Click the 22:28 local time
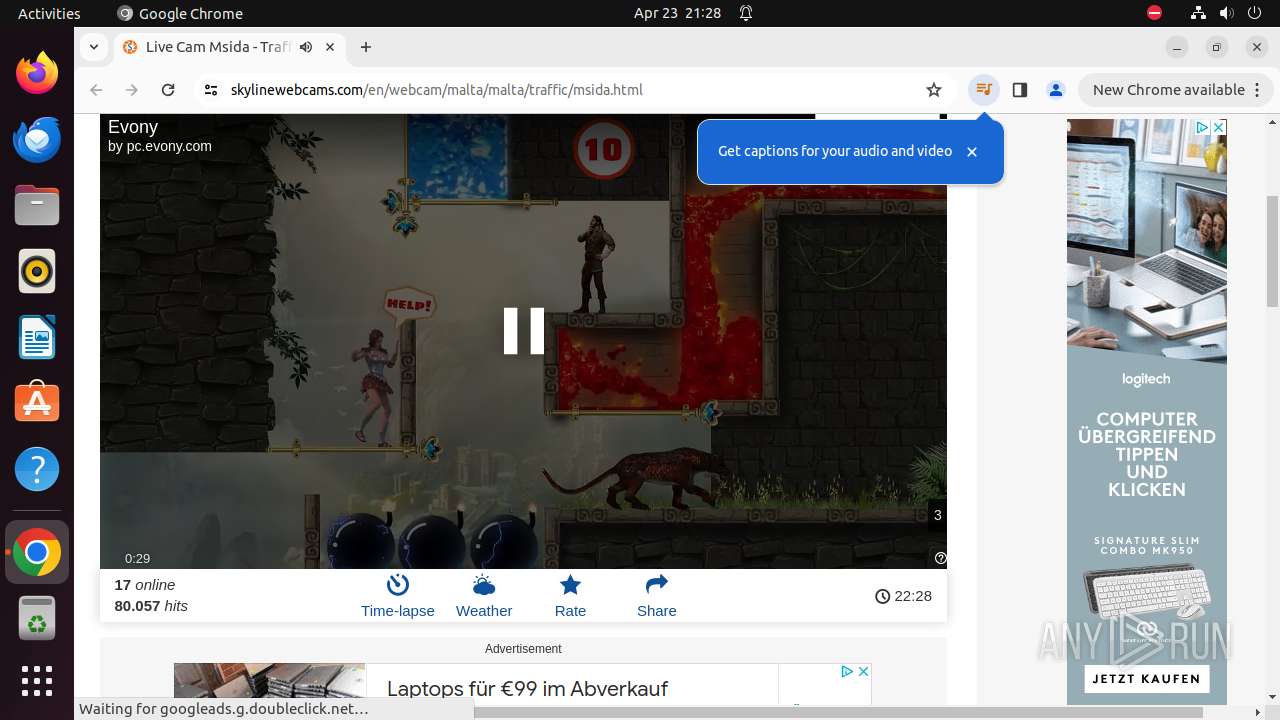The image size is (1280, 720). [x=903, y=596]
